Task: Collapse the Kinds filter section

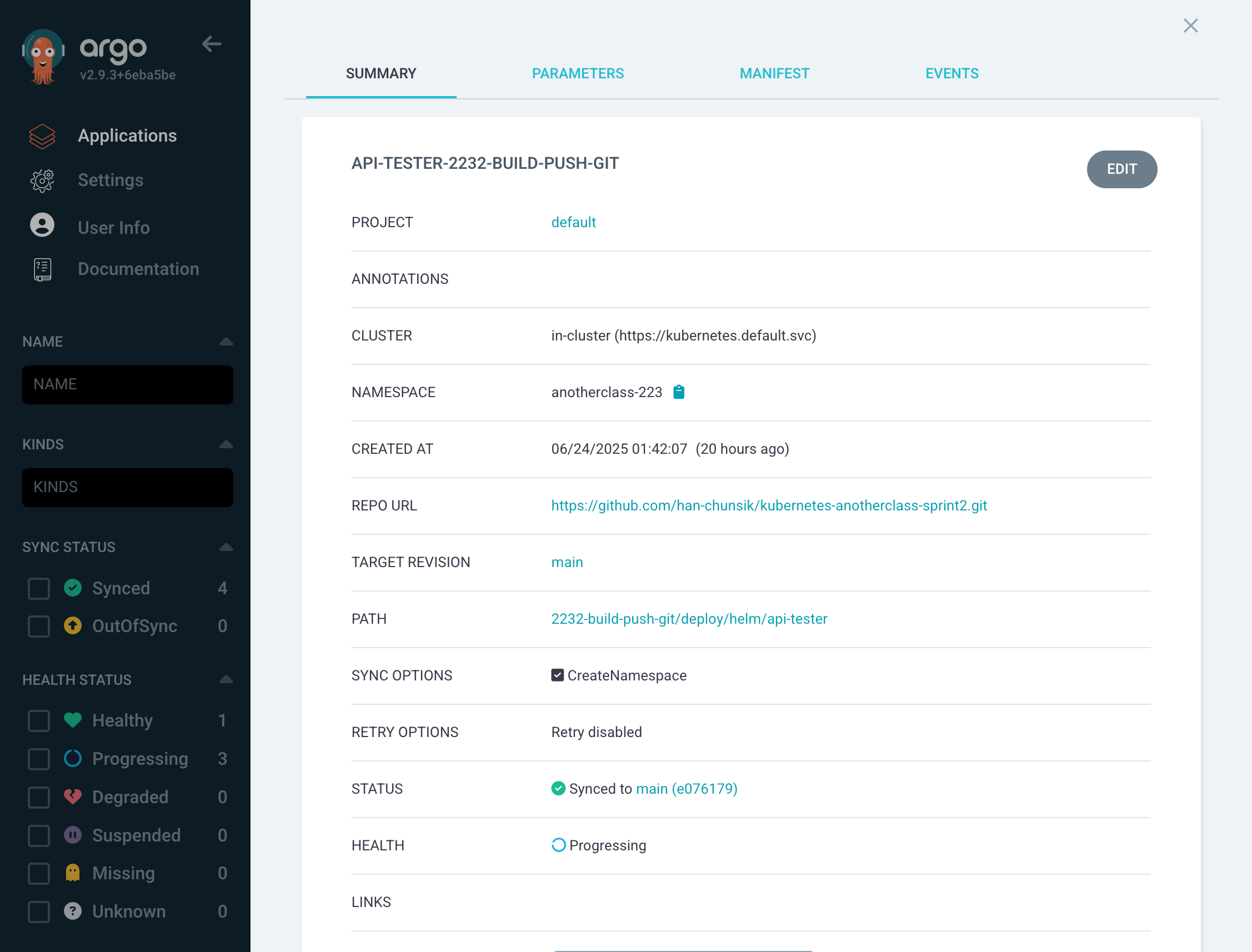Action: click(x=226, y=444)
